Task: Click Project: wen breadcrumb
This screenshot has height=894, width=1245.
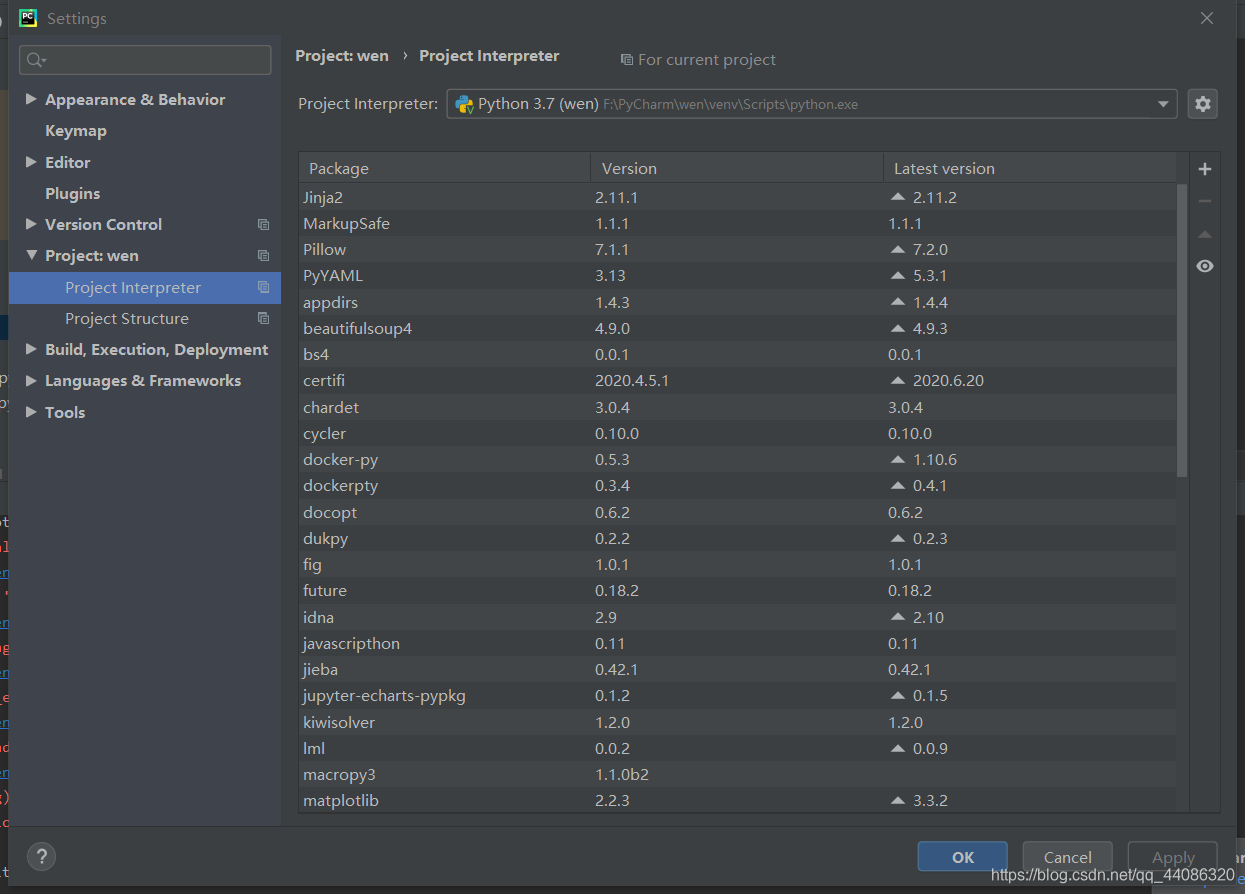Action: [x=342, y=56]
